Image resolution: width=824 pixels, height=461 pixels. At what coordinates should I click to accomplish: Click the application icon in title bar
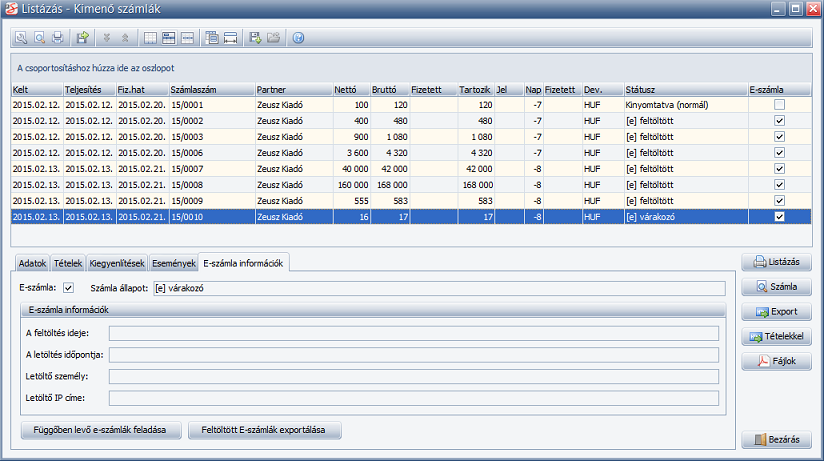click(x=11, y=9)
